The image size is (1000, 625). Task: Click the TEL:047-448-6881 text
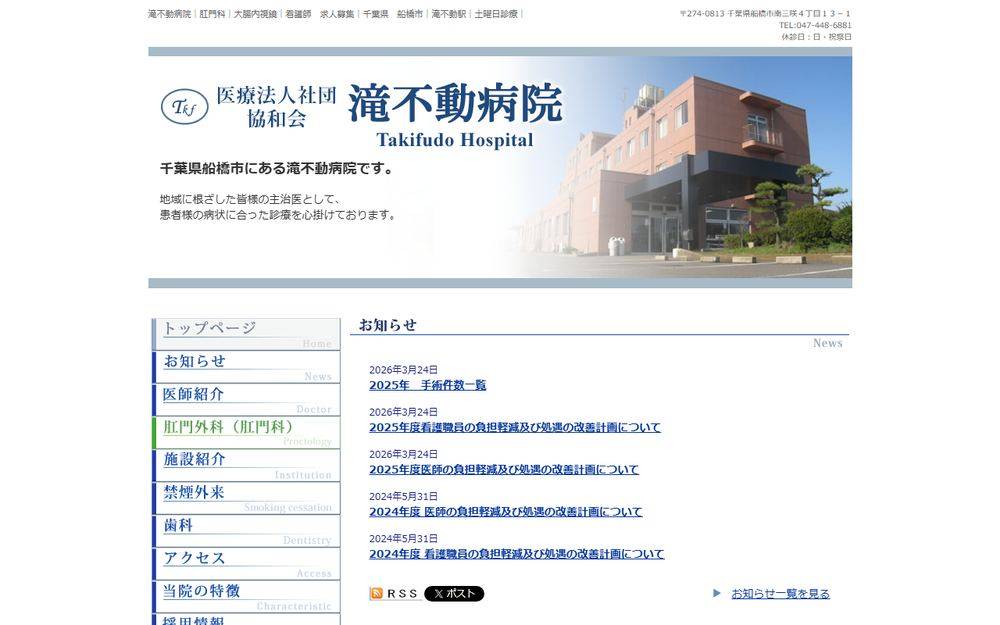[x=815, y=26]
